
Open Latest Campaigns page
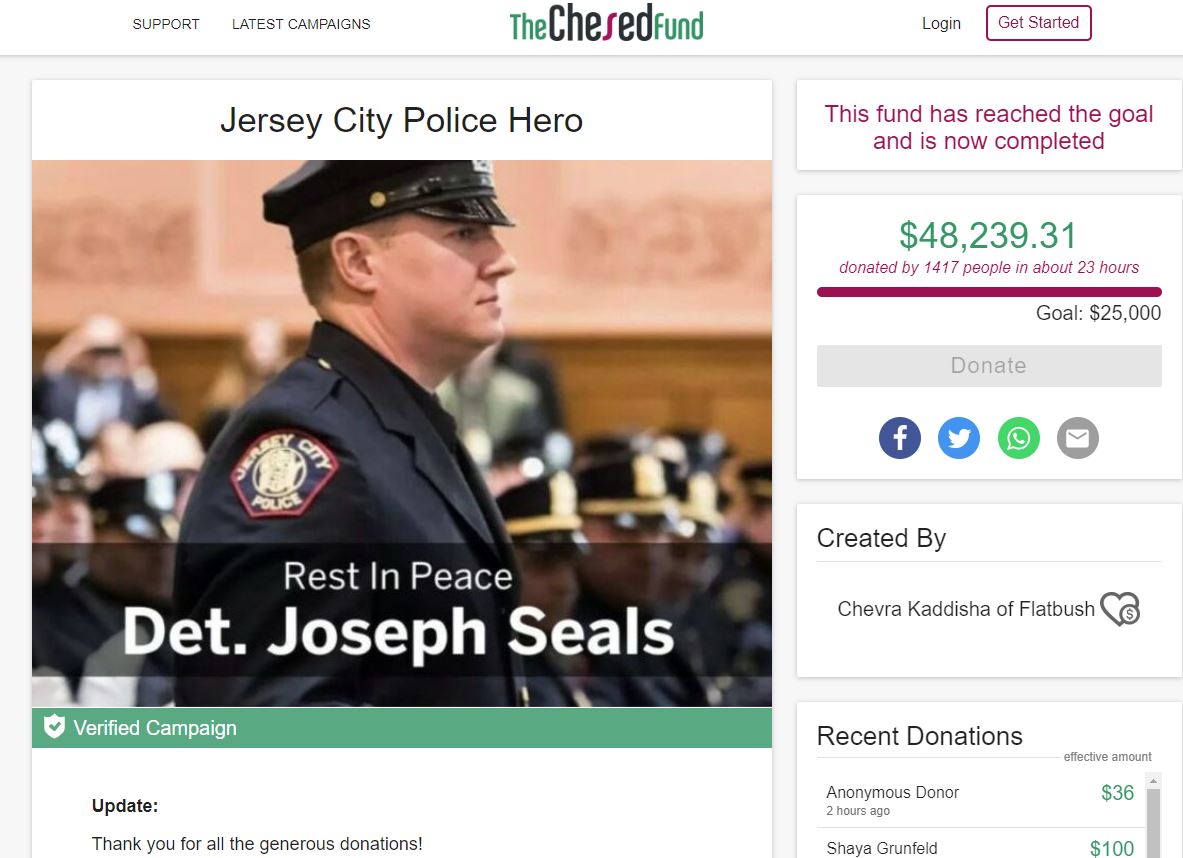(x=301, y=24)
